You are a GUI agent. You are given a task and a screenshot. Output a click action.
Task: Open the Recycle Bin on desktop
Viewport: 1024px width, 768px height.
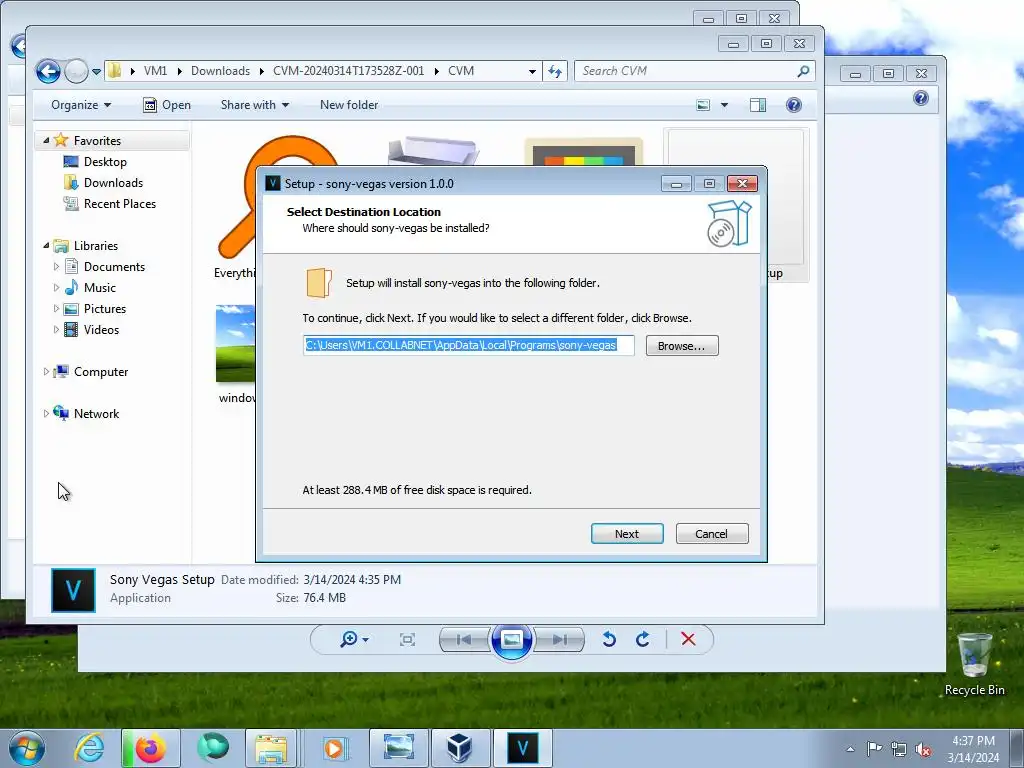tap(974, 664)
